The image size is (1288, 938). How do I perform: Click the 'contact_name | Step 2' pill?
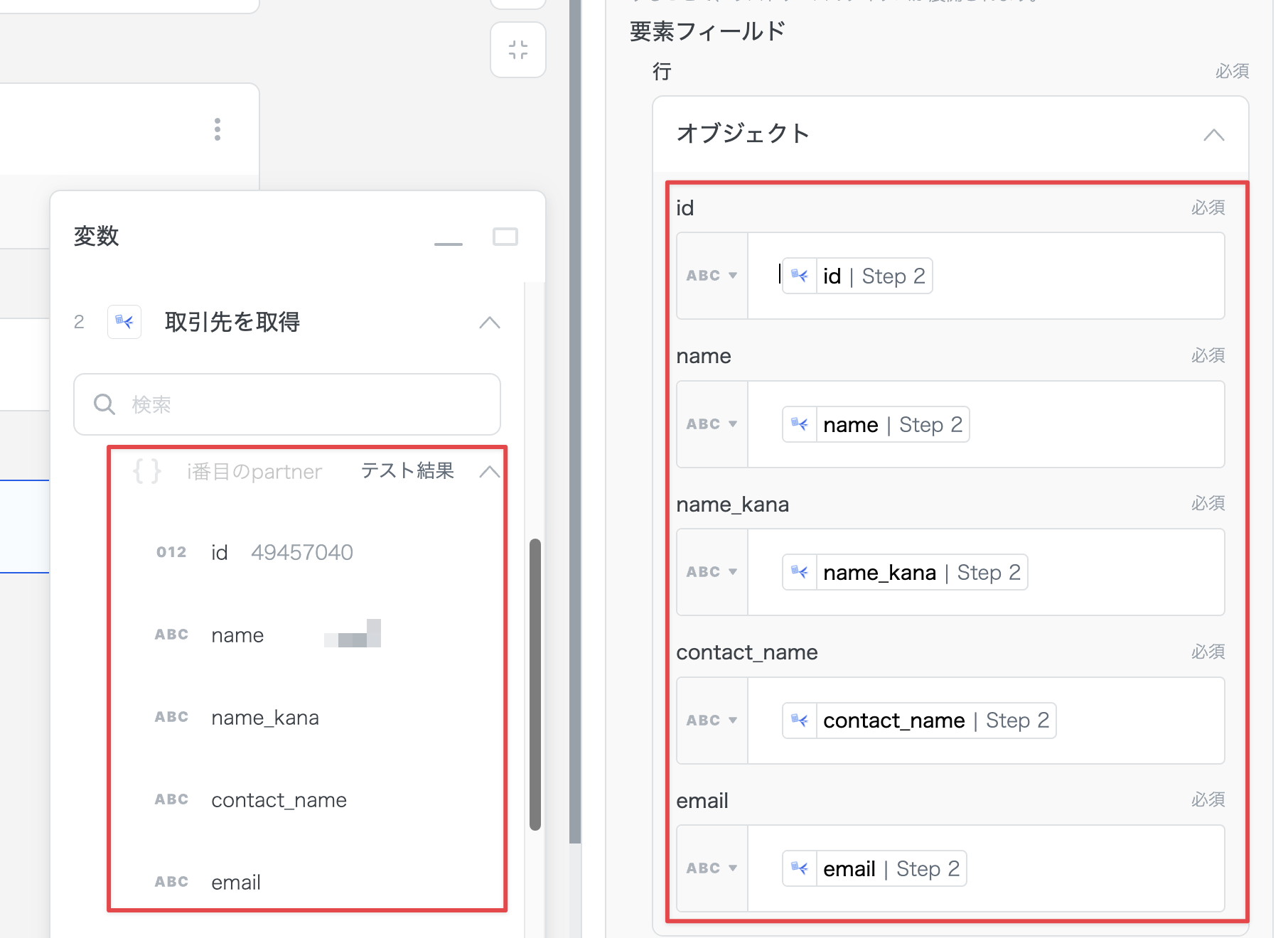coord(918,721)
